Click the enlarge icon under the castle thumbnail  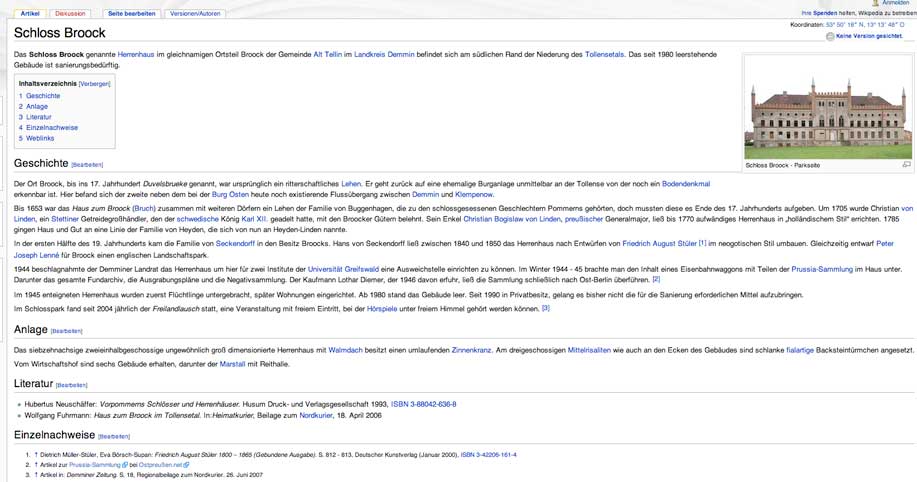coord(906,165)
